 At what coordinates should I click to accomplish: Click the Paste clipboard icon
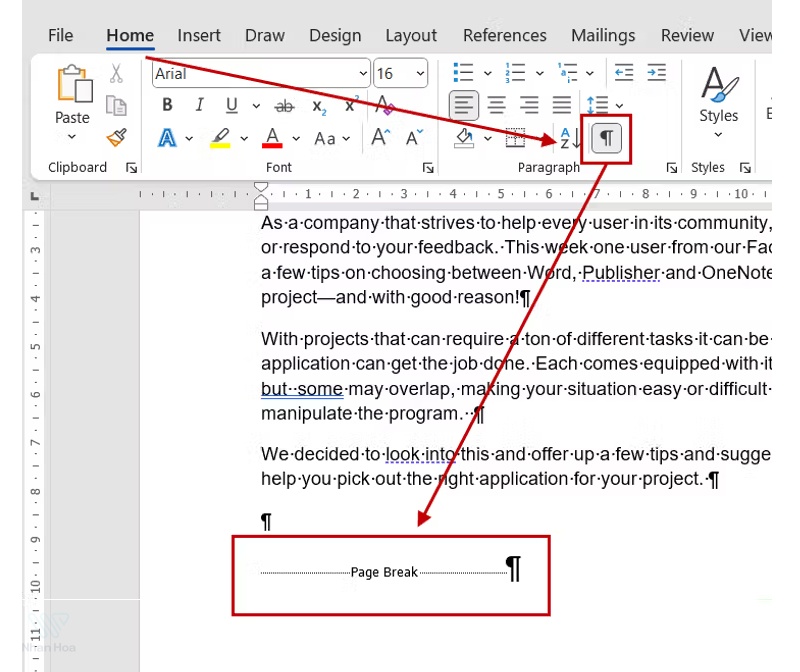(74, 84)
